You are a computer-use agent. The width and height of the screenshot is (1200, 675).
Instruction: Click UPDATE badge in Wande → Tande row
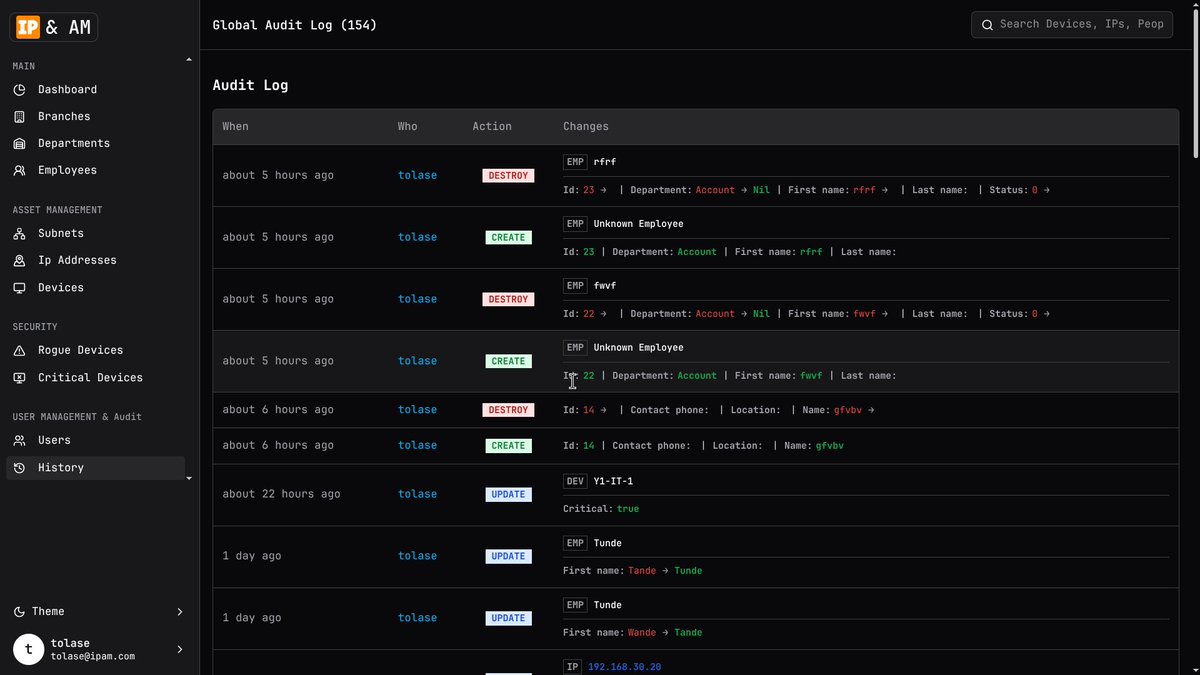coord(508,618)
